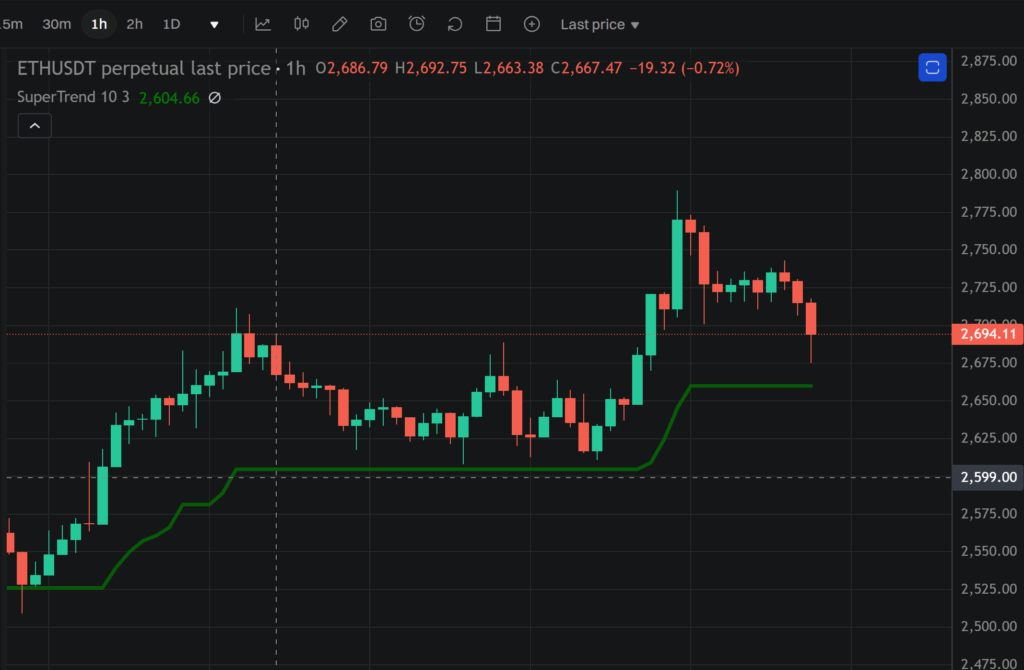Collapse the indicator legend with chevron

pyautogui.click(x=34, y=126)
